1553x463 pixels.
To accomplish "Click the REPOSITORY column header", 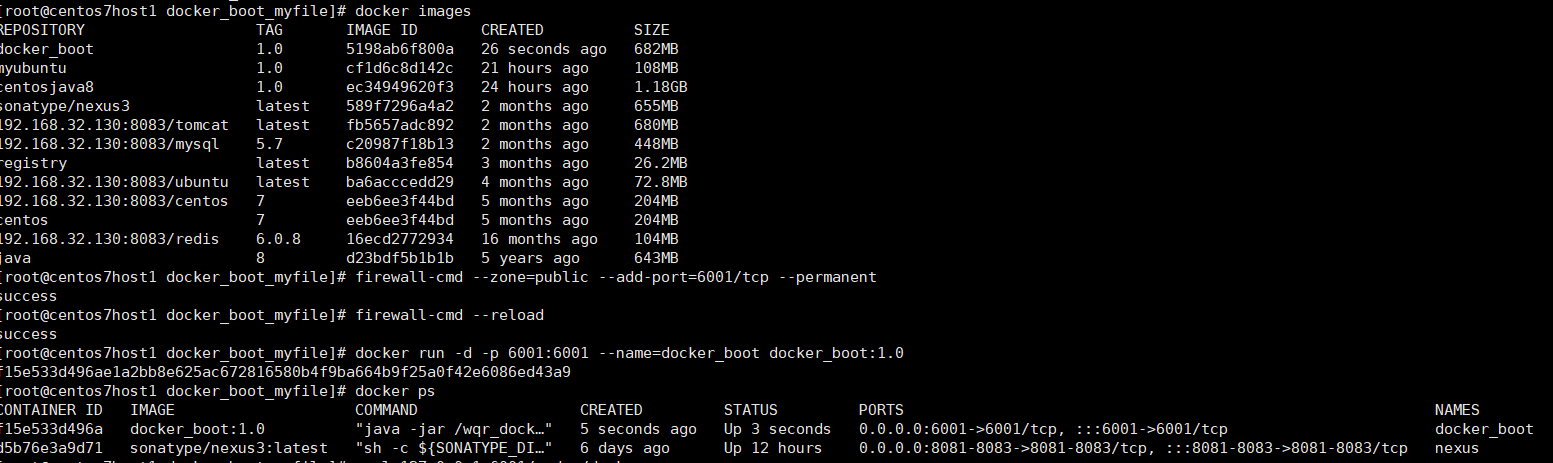I will [43, 30].
